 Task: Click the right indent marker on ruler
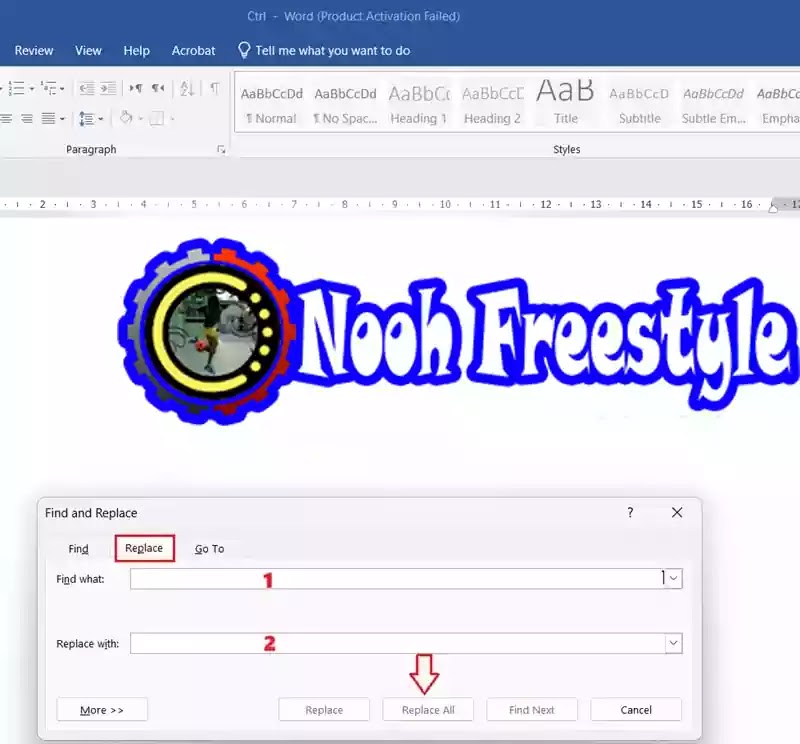pyautogui.click(x=773, y=208)
